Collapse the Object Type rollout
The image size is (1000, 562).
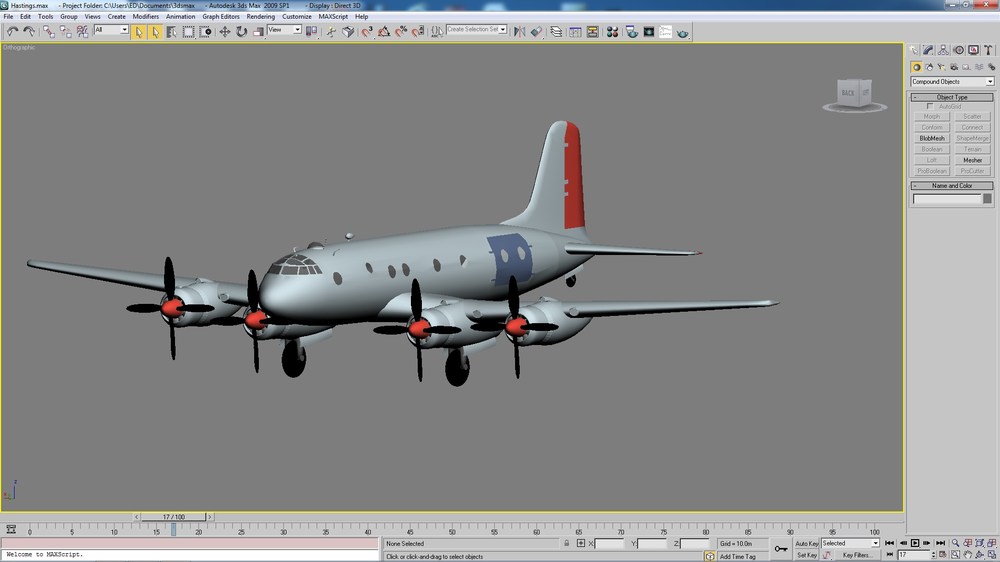(x=952, y=97)
